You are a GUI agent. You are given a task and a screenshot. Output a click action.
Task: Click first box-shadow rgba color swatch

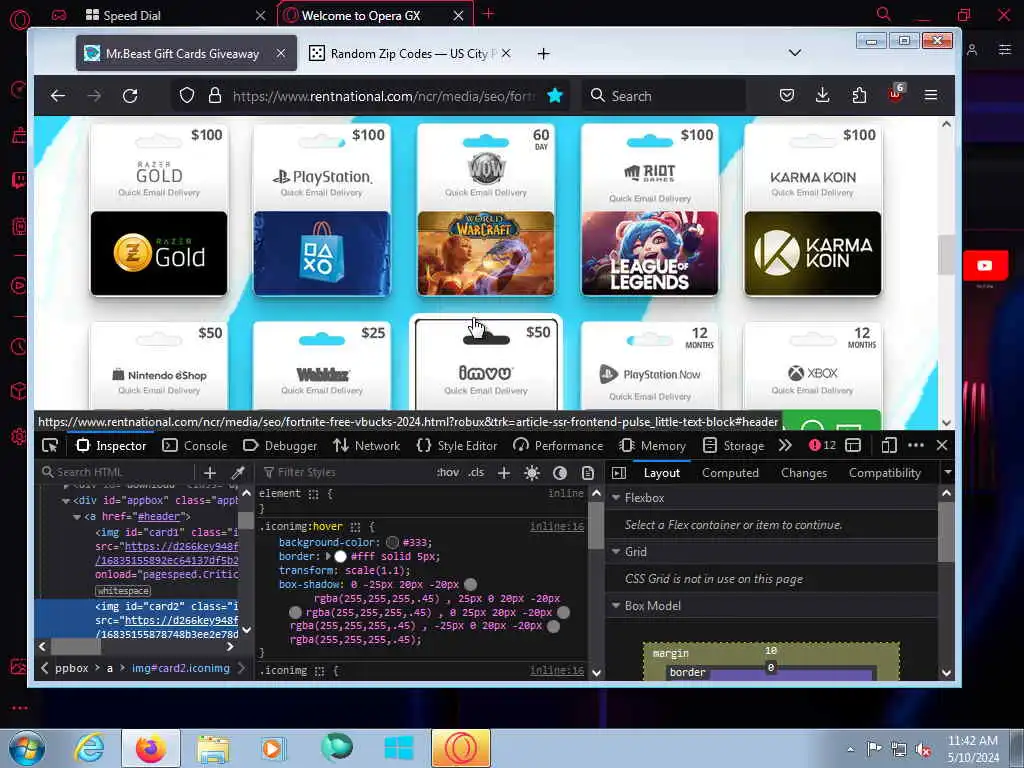pos(470,584)
